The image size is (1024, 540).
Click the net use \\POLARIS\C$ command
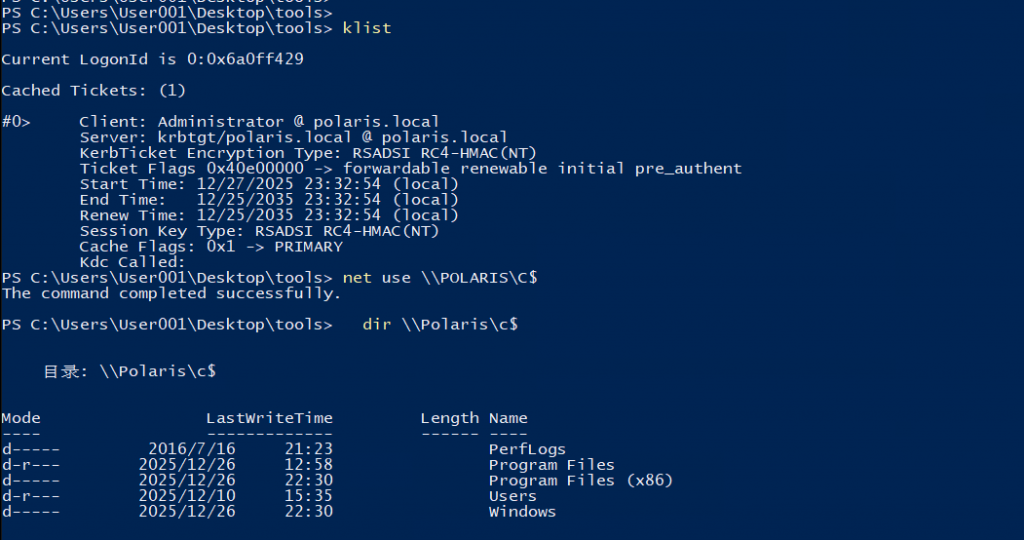point(440,277)
